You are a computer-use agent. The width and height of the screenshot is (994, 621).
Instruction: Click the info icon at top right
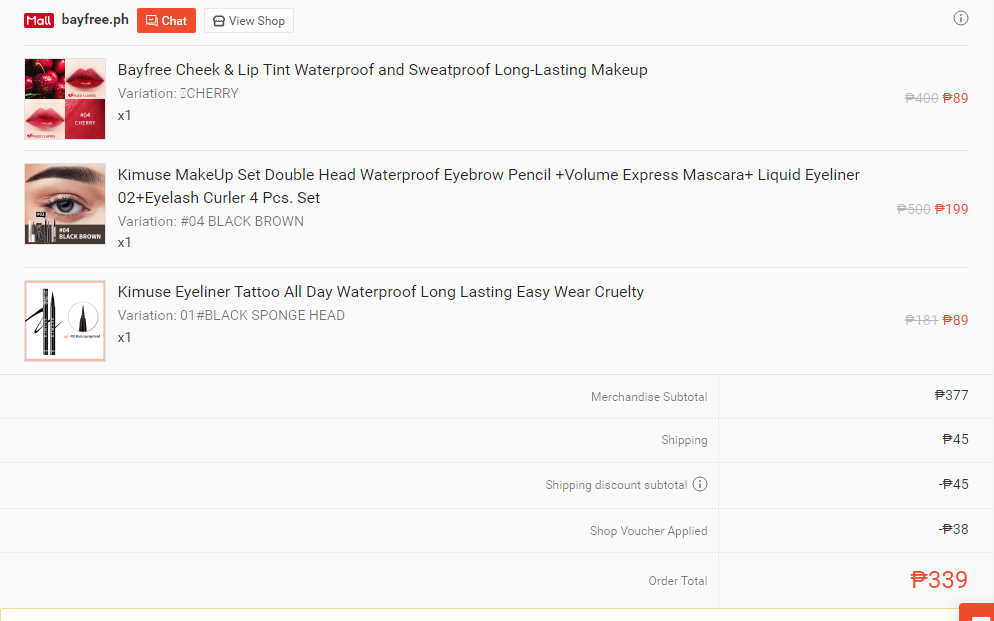[x=960, y=18]
